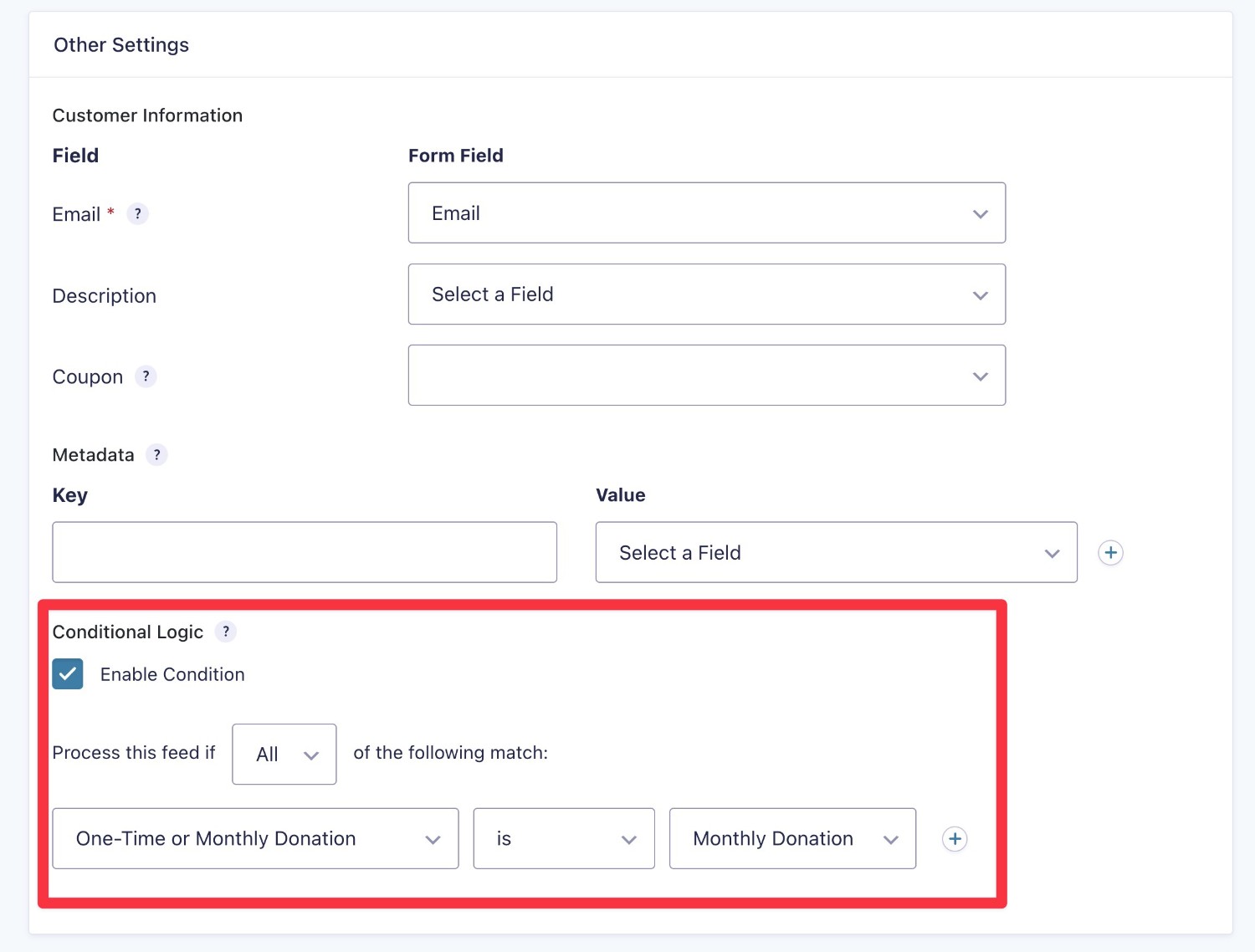Open the is operator dropdown

tap(563, 838)
